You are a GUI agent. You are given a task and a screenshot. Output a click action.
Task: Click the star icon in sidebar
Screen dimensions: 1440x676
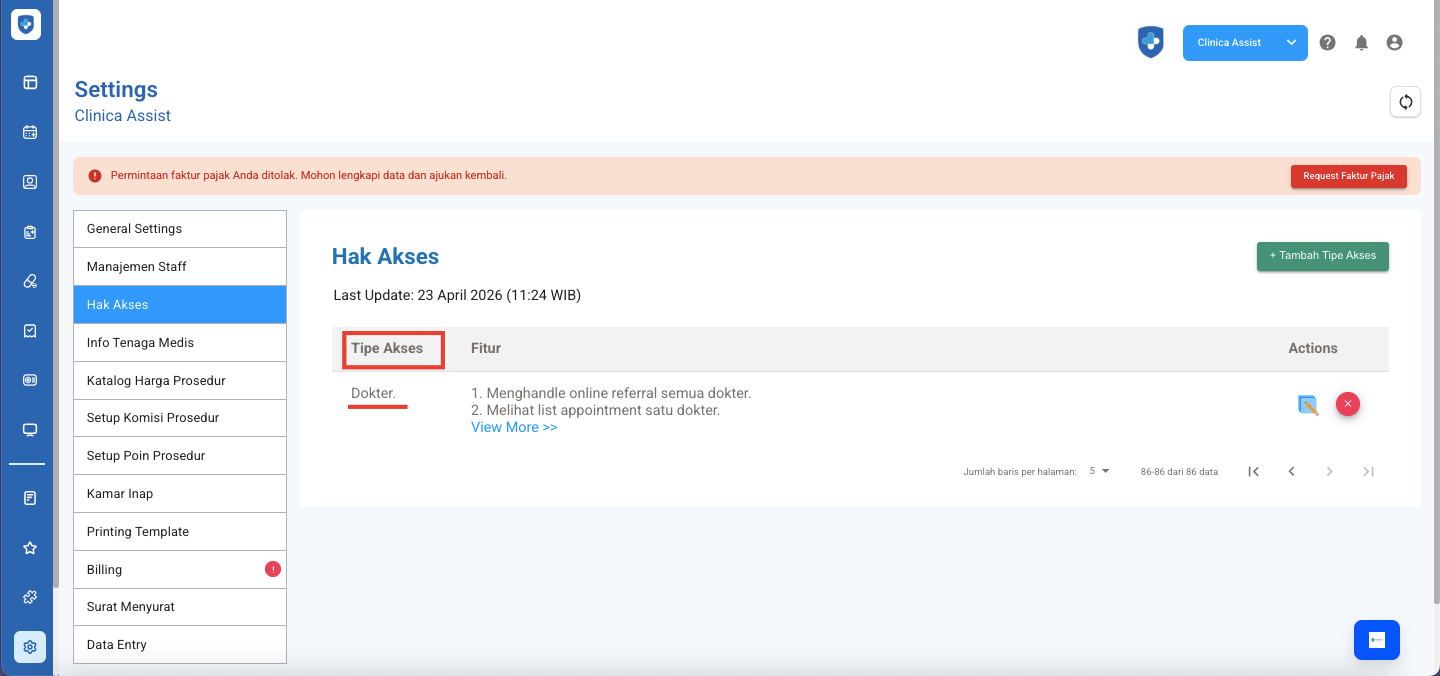30,548
